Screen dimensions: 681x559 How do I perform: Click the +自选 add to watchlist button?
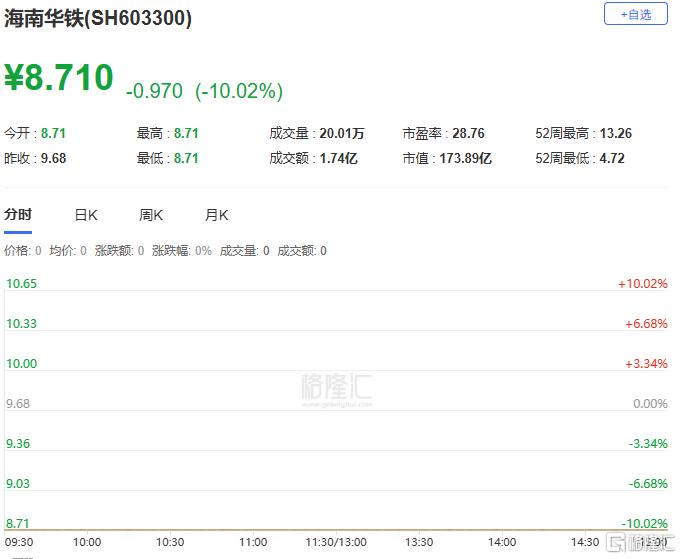[x=635, y=14]
